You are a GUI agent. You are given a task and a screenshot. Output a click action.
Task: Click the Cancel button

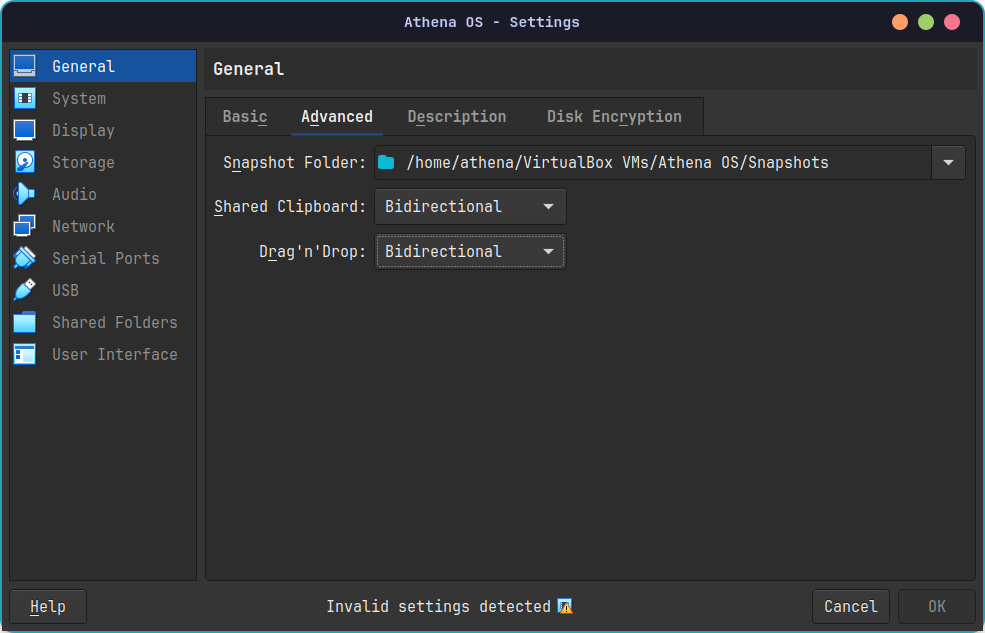(850, 606)
